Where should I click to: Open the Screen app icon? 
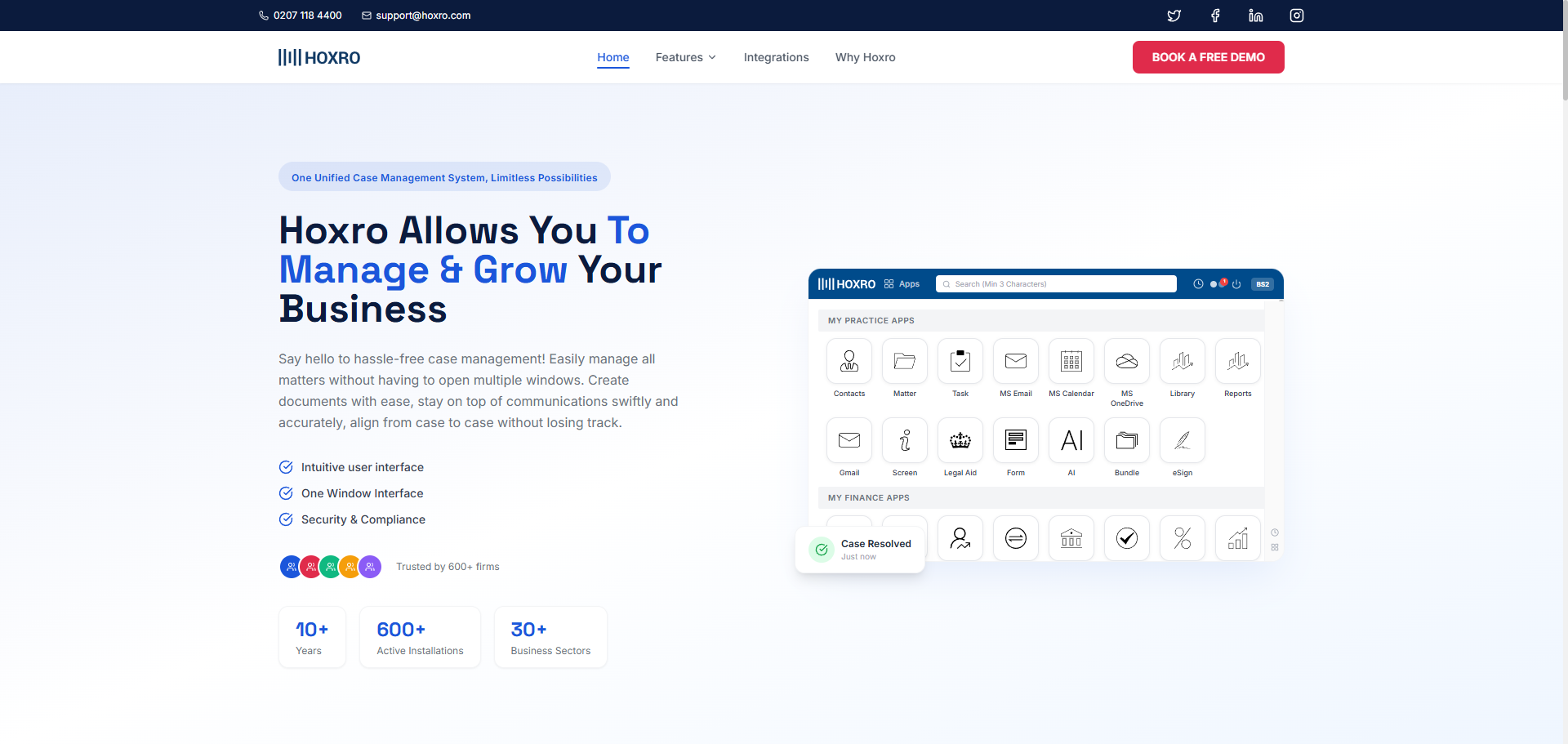905,440
